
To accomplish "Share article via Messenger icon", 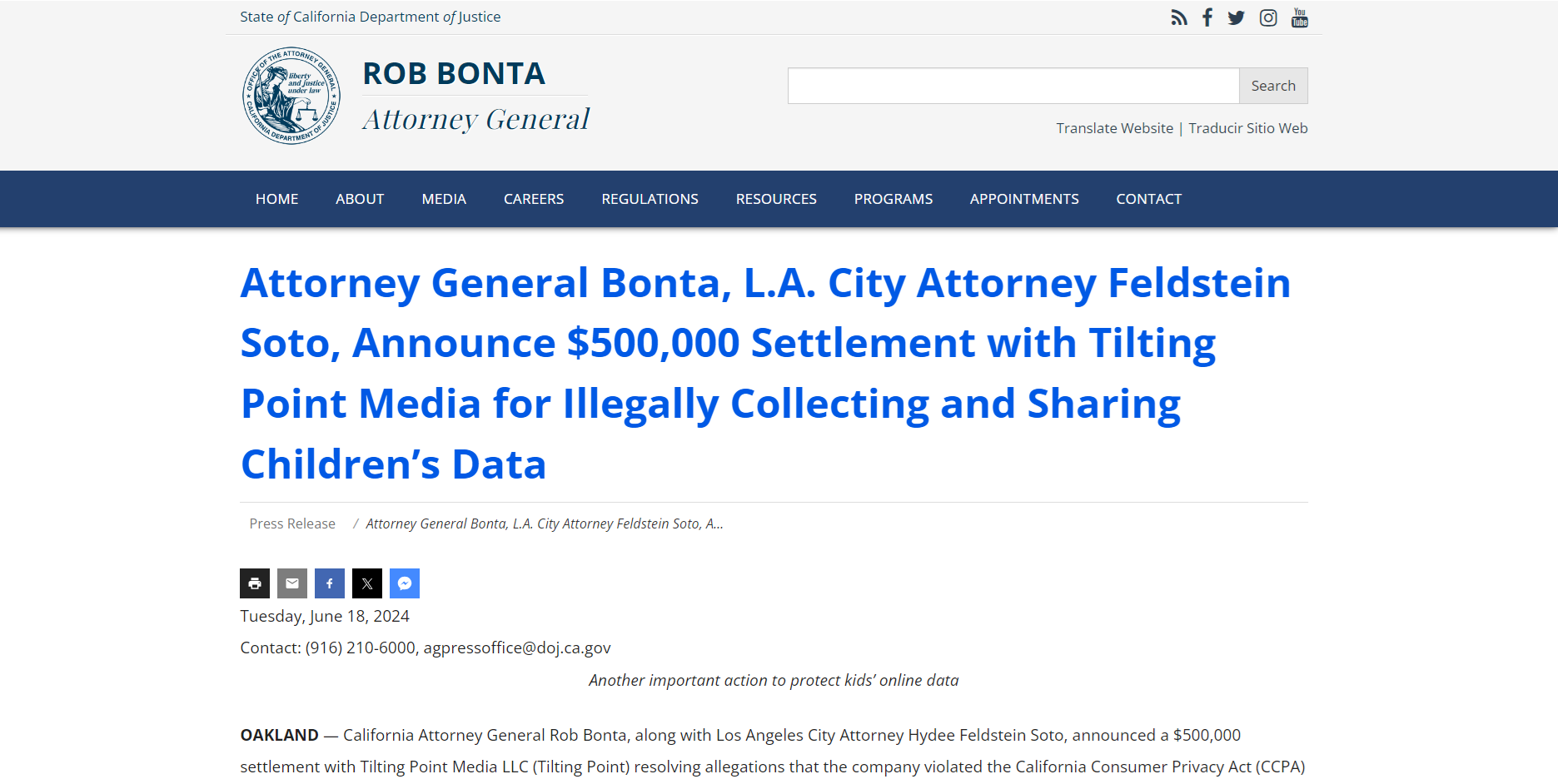I will coord(405,583).
